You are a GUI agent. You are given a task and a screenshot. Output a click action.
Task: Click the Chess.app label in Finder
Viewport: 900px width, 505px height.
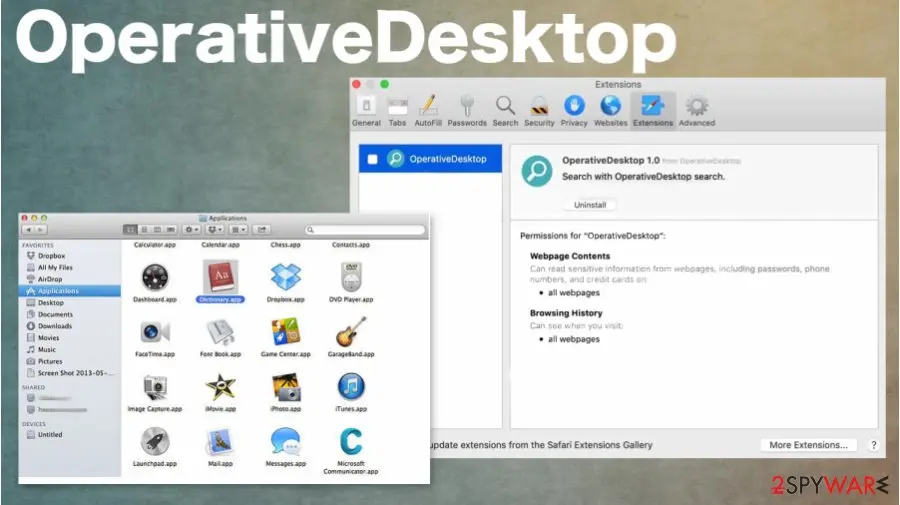tap(286, 245)
